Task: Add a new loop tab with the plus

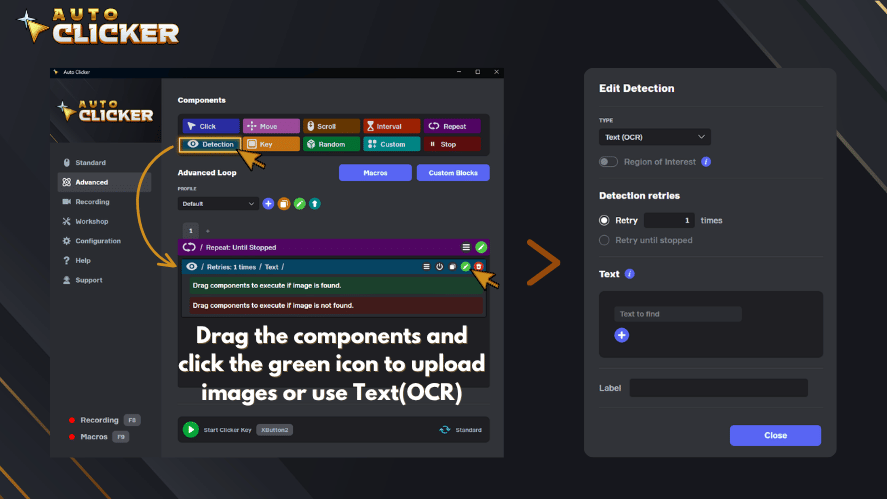Action: (x=208, y=231)
